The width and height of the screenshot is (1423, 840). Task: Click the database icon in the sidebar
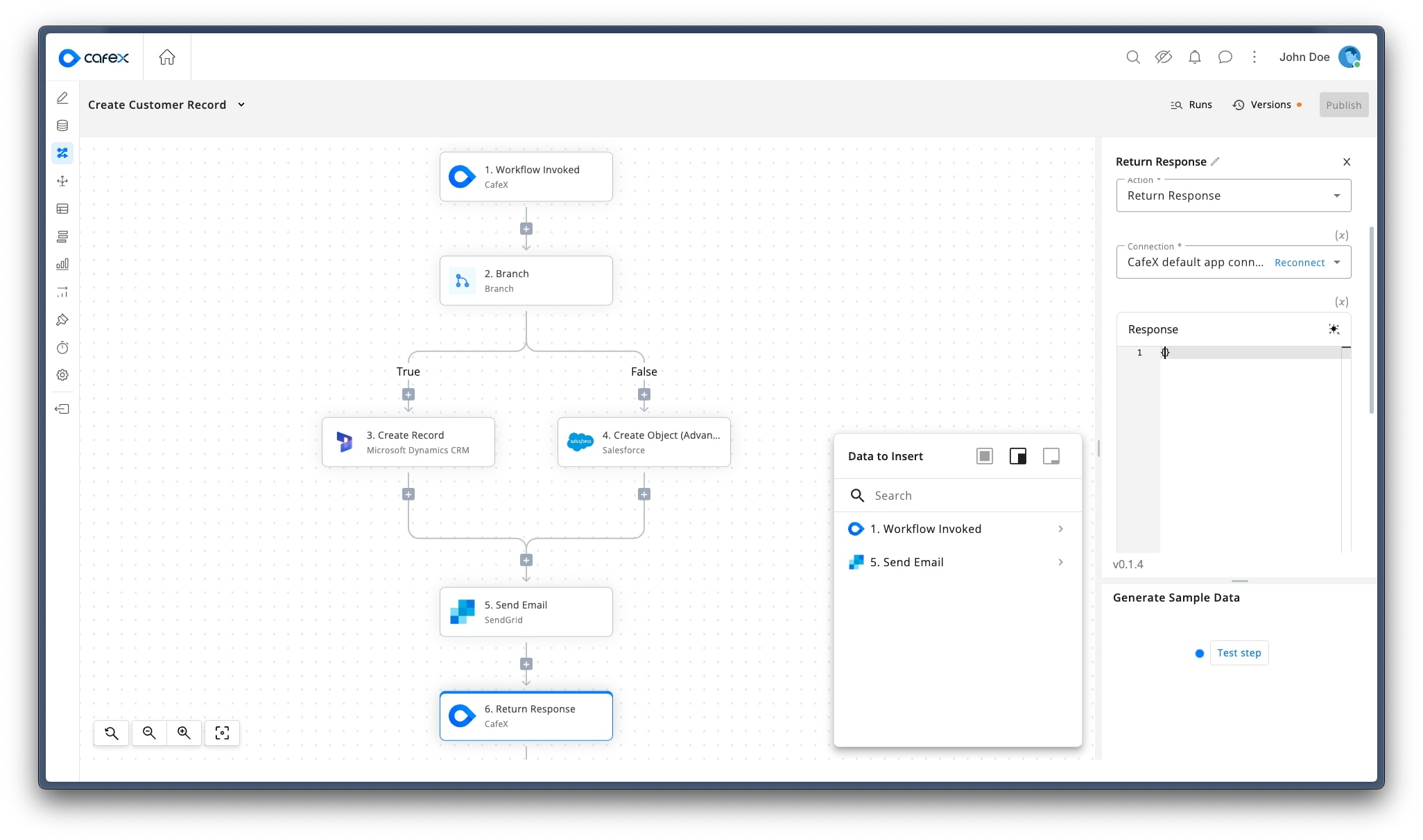[x=62, y=125]
